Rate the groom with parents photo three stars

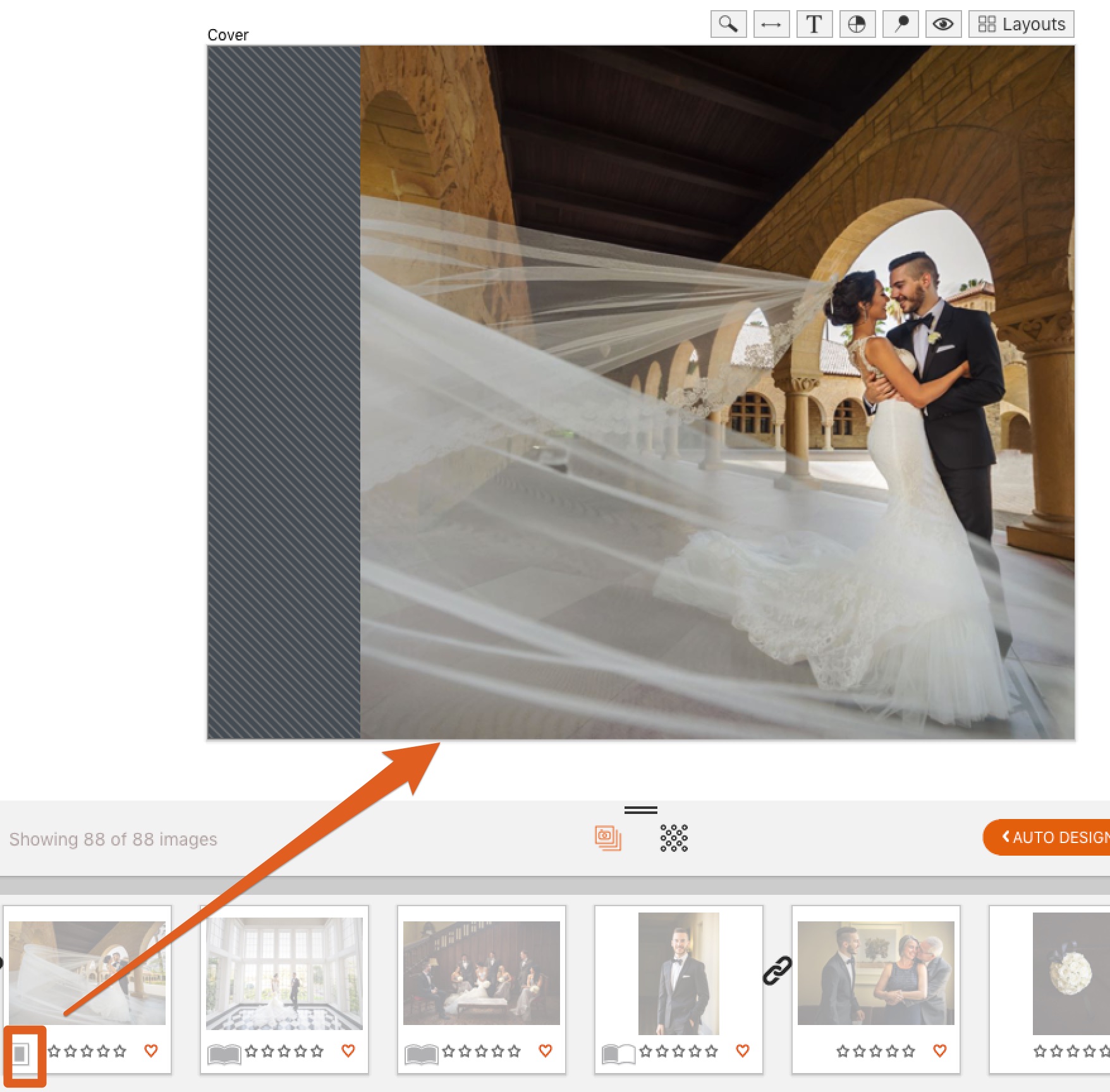(876, 1052)
